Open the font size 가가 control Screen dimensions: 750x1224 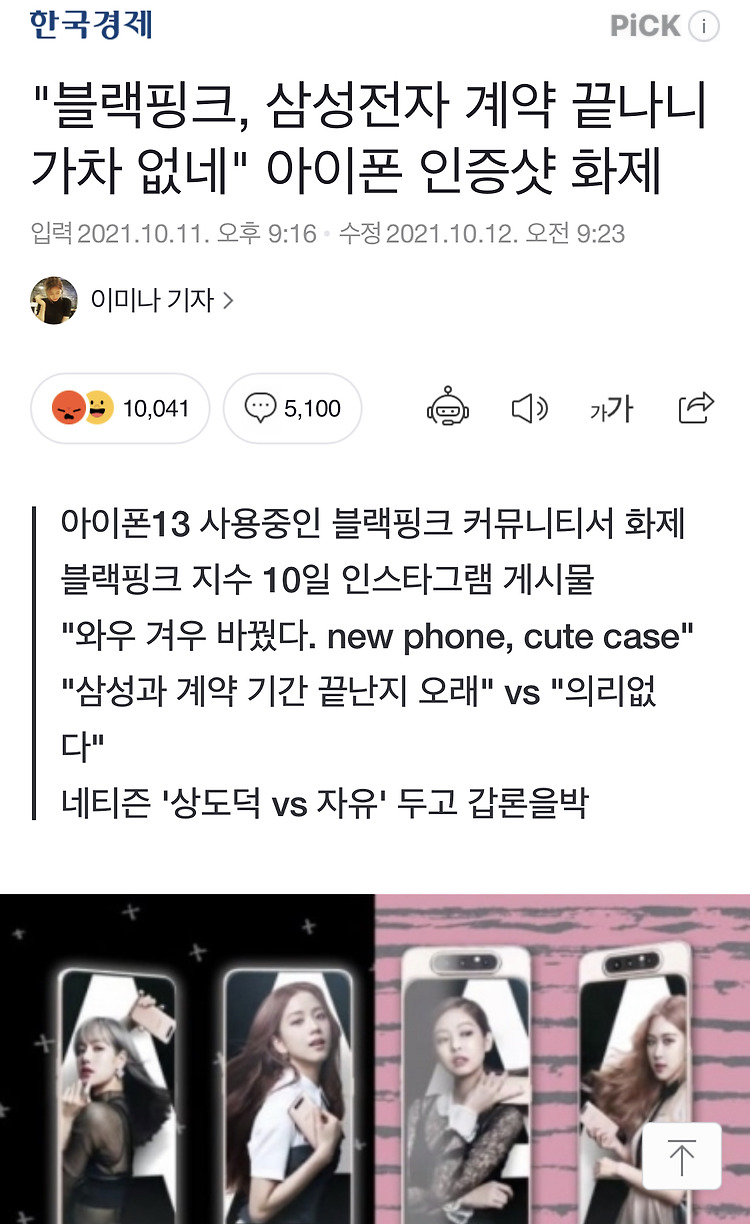click(x=611, y=408)
